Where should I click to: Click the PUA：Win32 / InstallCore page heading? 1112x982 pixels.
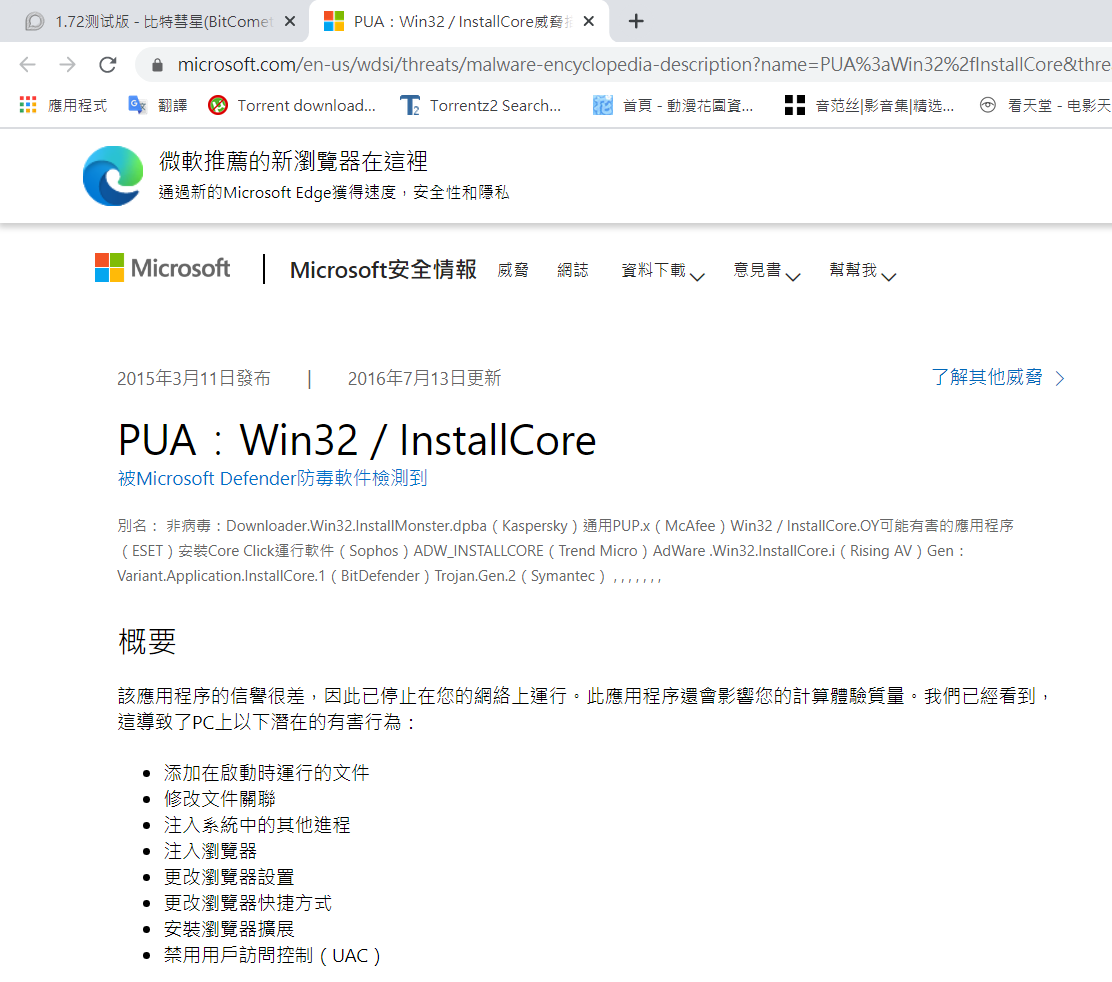[357, 440]
